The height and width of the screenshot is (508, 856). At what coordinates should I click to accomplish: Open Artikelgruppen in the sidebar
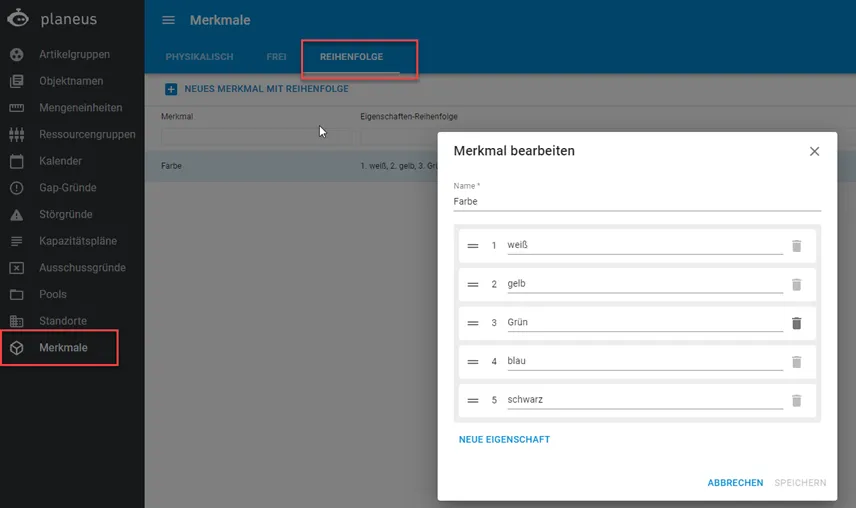pyautogui.click(x=72, y=55)
